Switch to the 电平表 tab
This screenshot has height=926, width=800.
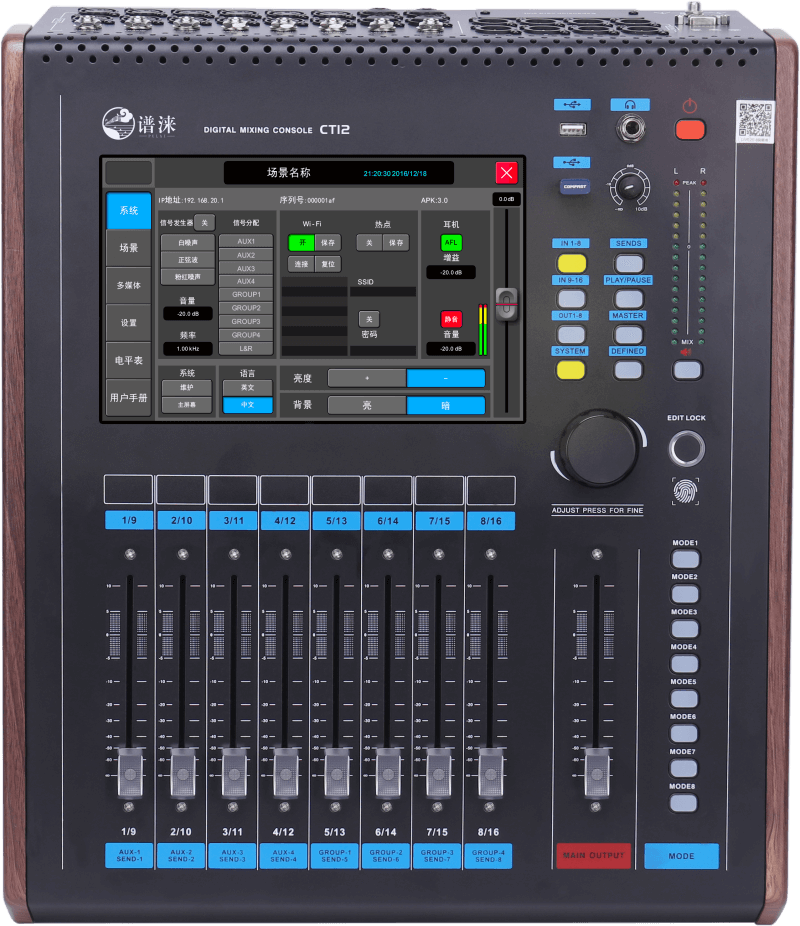click(129, 360)
